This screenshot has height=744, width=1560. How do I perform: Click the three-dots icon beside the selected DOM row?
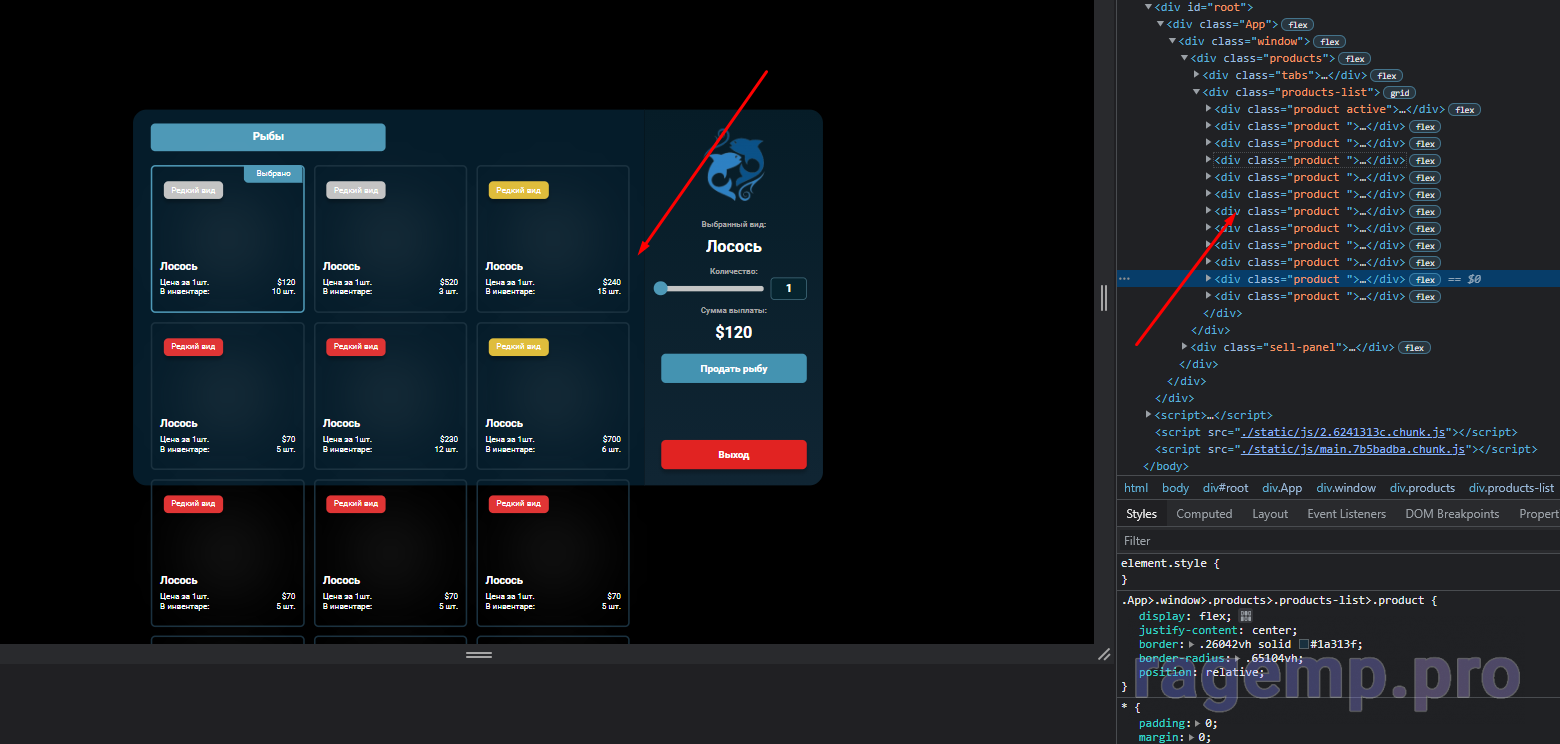click(1125, 279)
